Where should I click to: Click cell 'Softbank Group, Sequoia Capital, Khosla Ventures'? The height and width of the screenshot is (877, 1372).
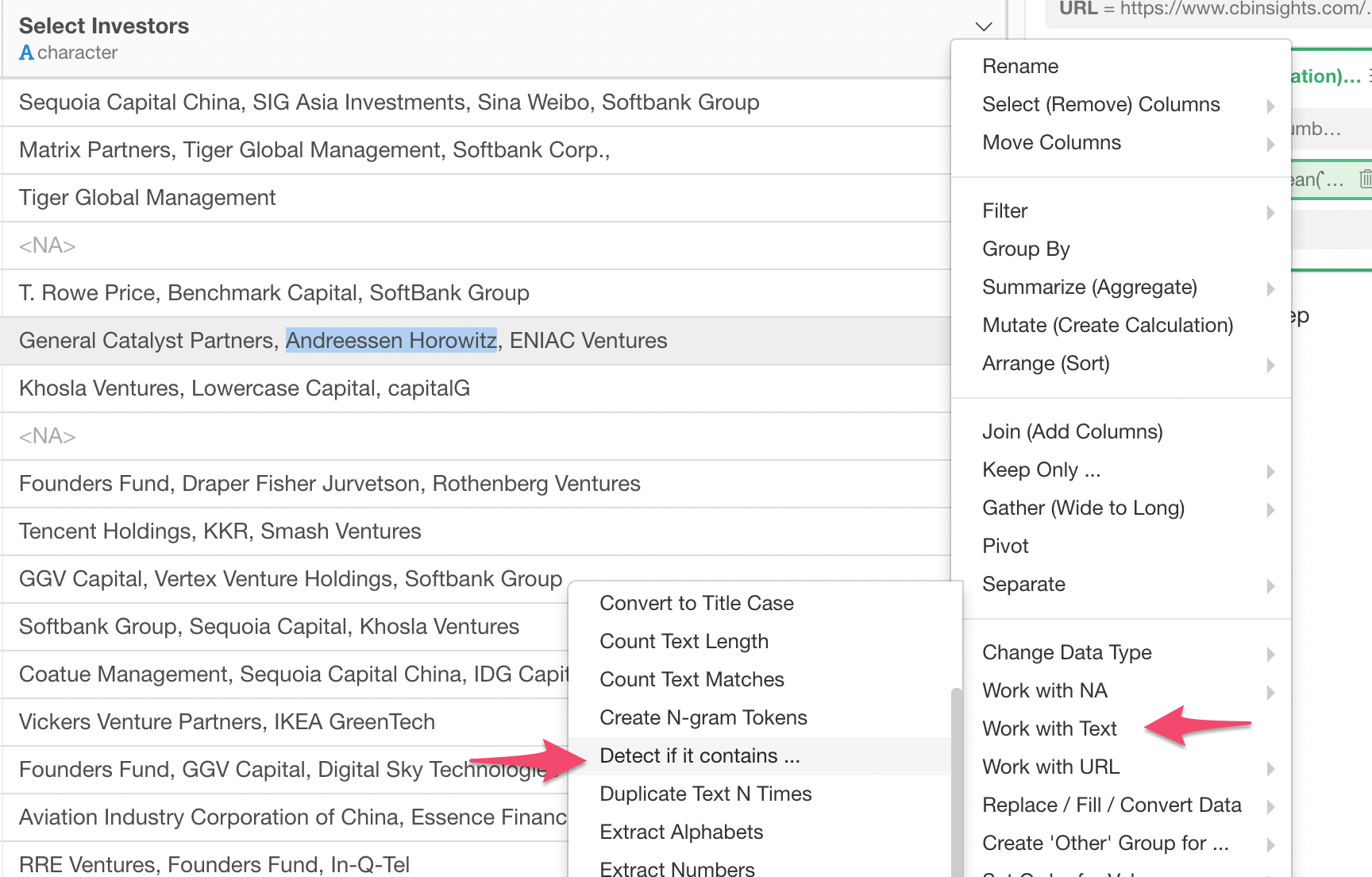285,627
